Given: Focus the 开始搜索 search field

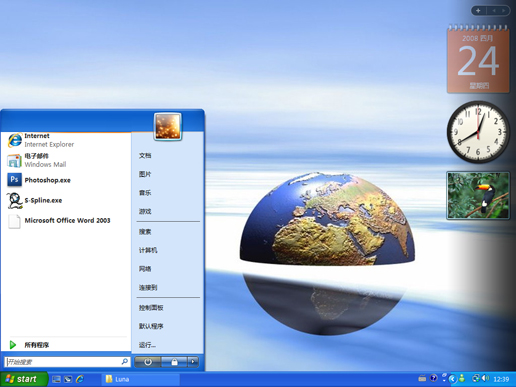Looking at the screenshot, I should point(67,362).
